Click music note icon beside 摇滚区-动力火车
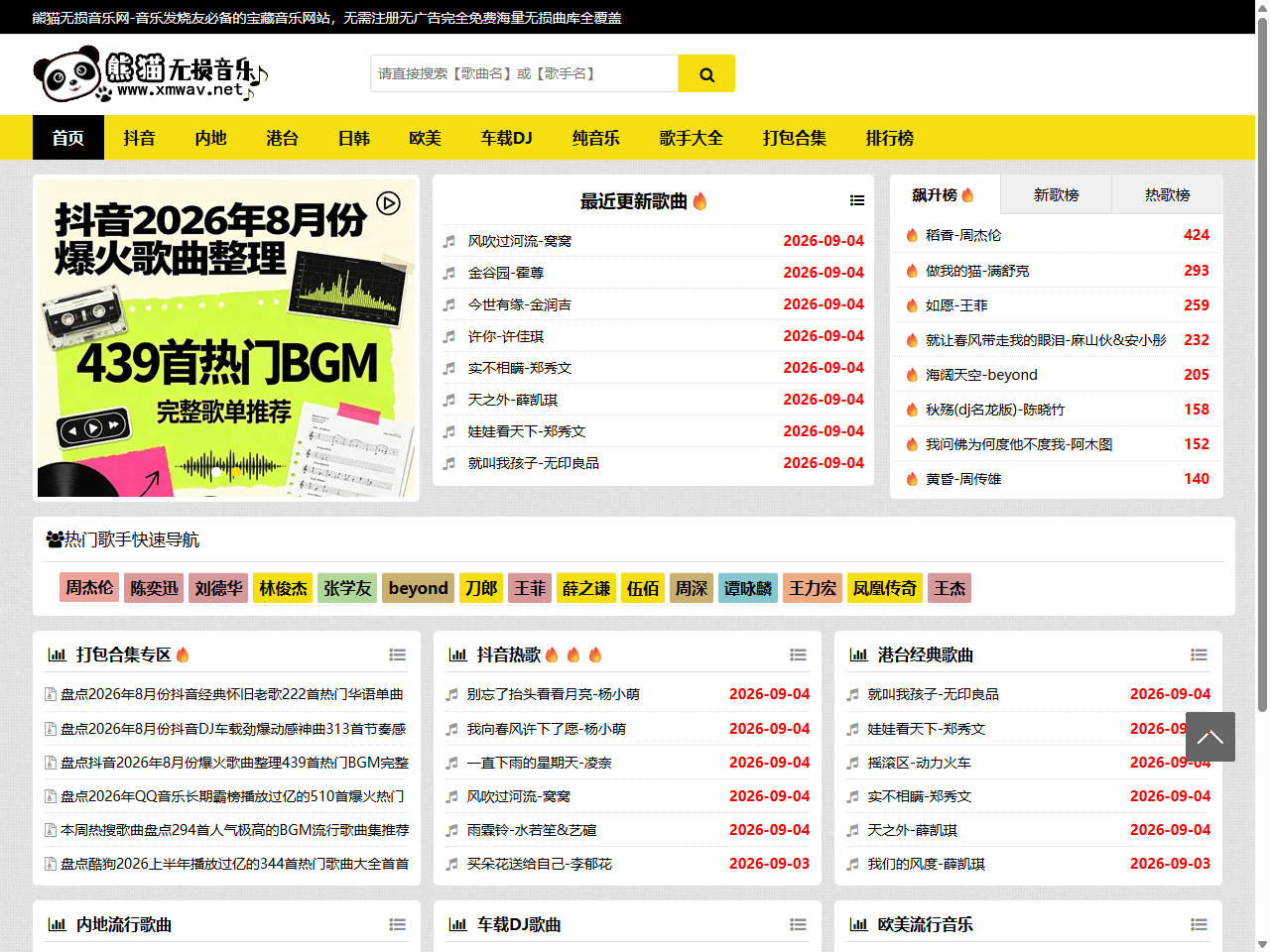 point(852,763)
